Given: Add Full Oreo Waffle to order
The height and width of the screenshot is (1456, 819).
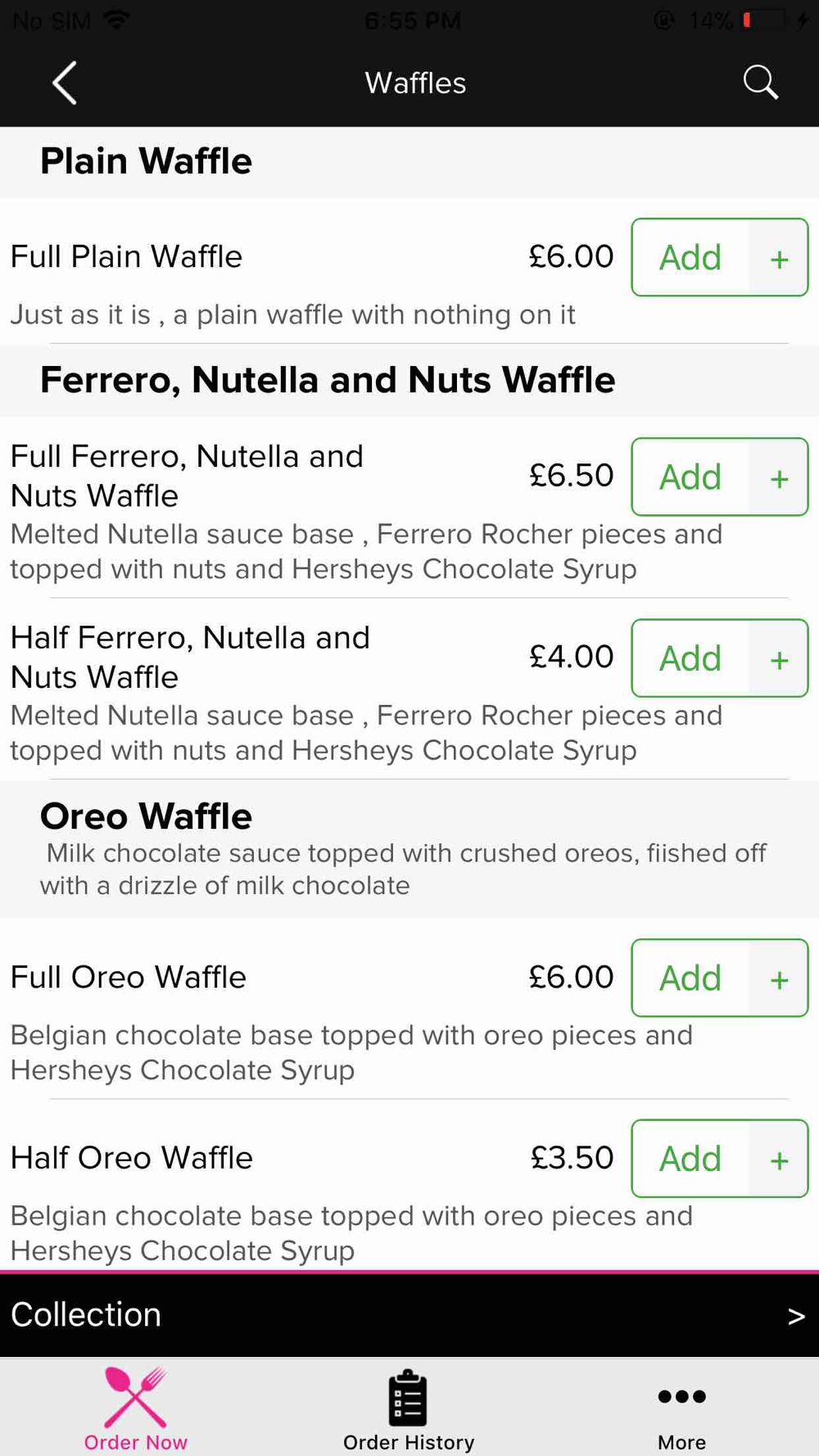Looking at the screenshot, I should click(x=690, y=978).
